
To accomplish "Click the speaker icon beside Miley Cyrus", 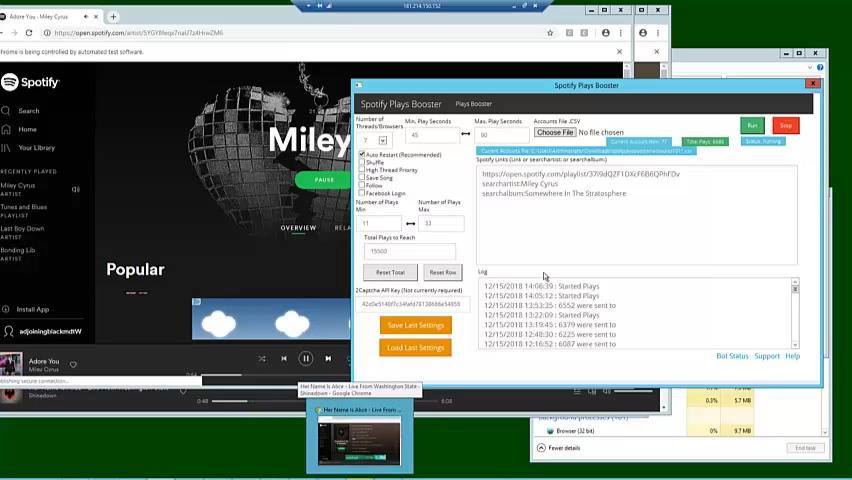I will coord(76,190).
